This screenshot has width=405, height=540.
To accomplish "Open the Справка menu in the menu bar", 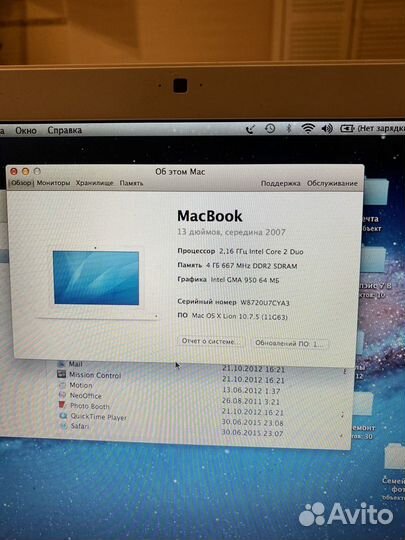I will tap(64, 131).
